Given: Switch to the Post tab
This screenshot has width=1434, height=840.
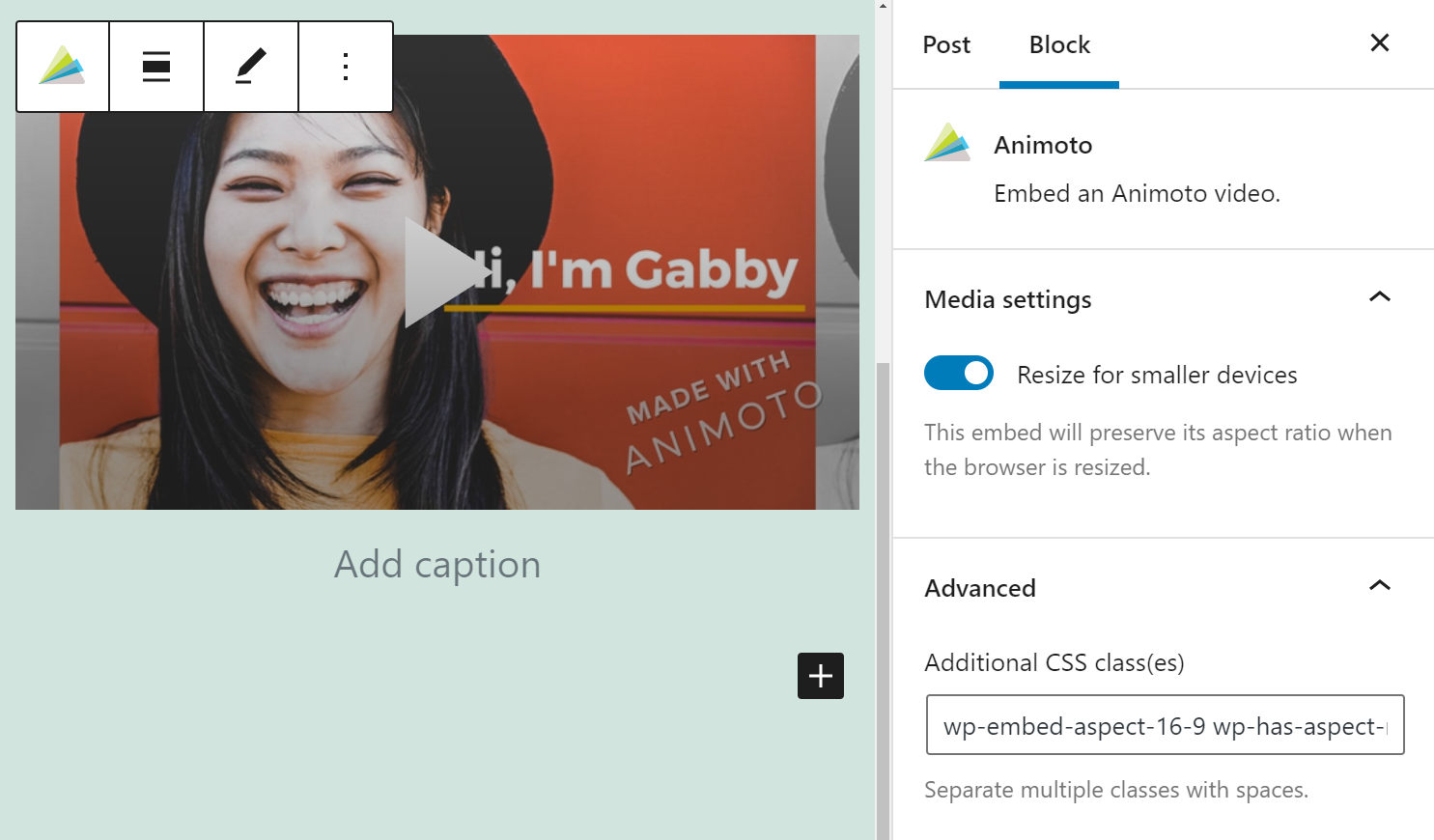Looking at the screenshot, I should click(945, 44).
